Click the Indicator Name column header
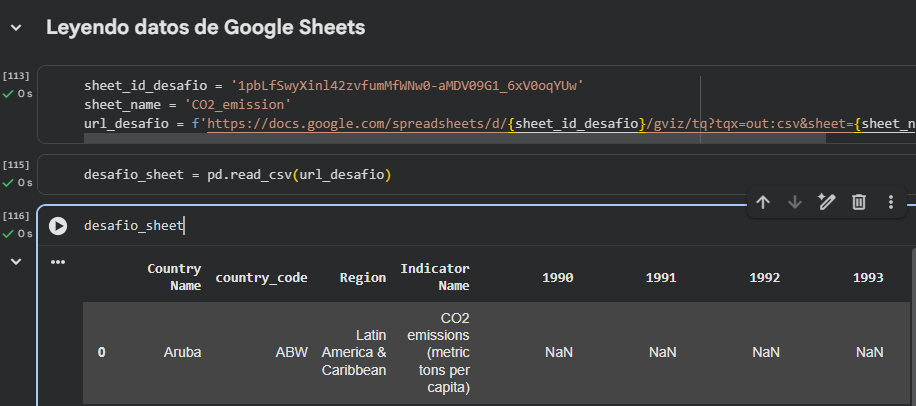916x406 pixels. pyautogui.click(x=435, y=277)
